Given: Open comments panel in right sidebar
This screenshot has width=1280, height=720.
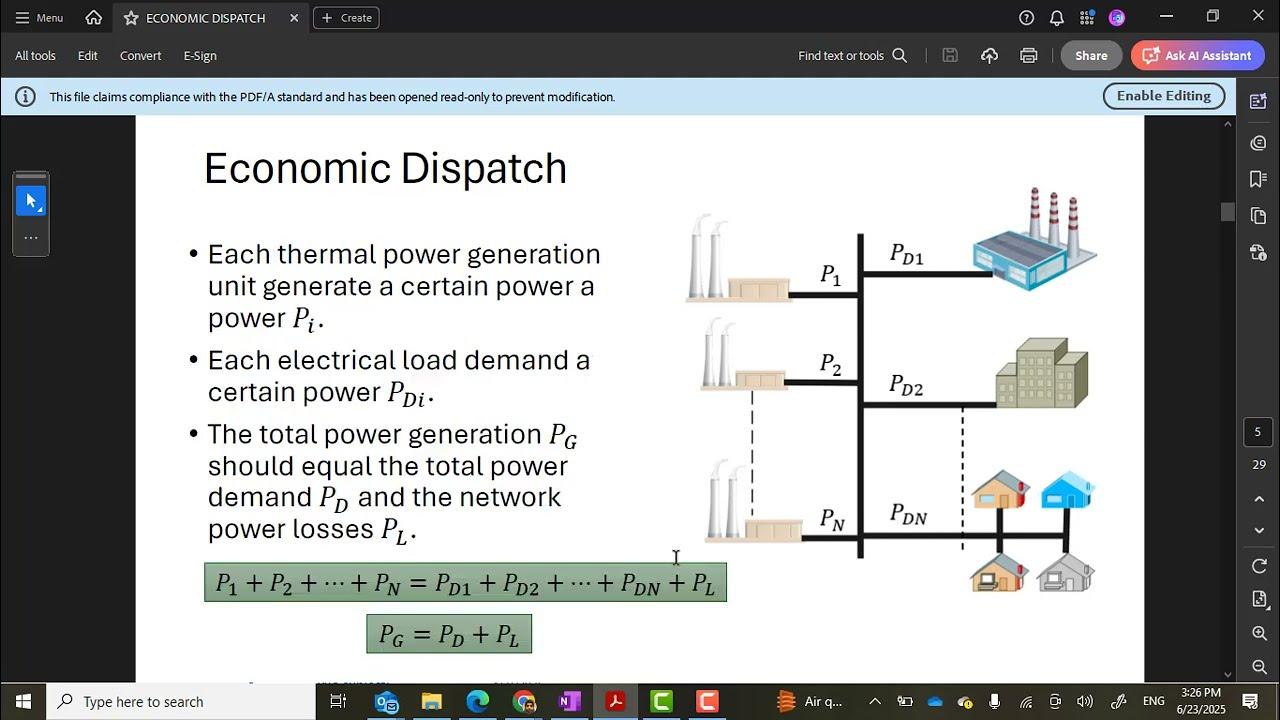Looking at the screenshot, I should coord(1259,143).
